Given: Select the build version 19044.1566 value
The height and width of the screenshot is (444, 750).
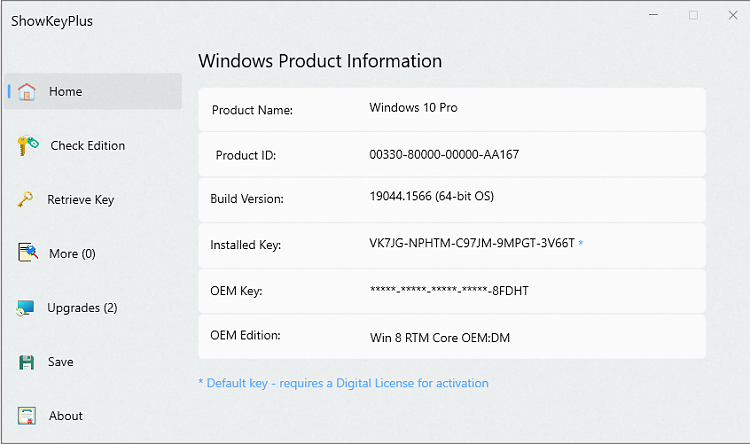Looking at the screenshot, I should (431, 196).
